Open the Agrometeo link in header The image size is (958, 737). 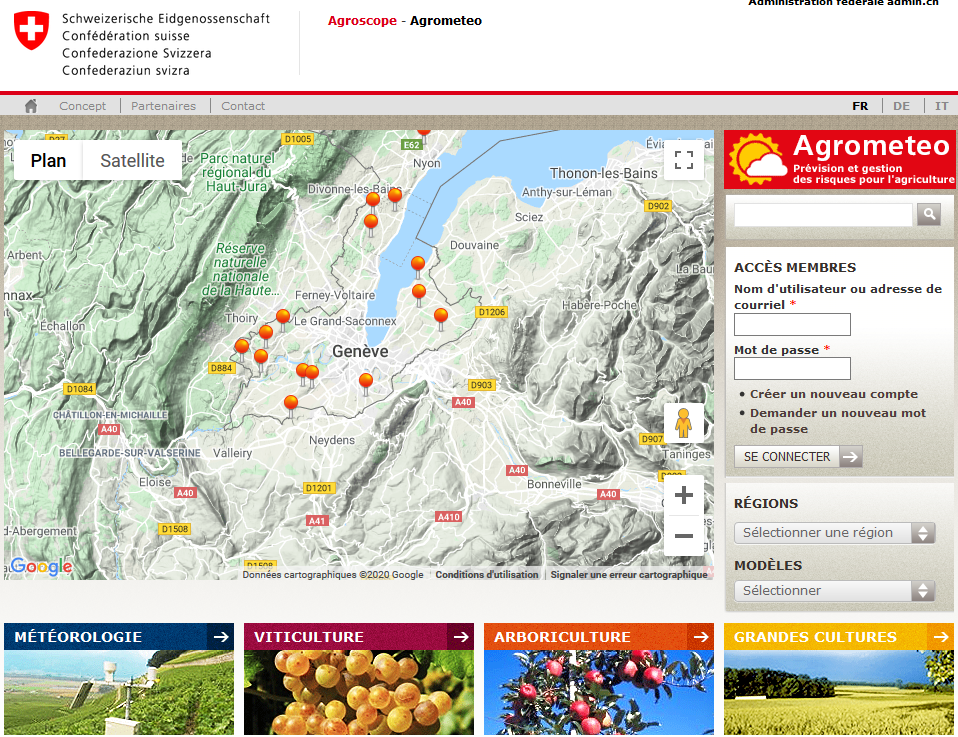point(446,21)
